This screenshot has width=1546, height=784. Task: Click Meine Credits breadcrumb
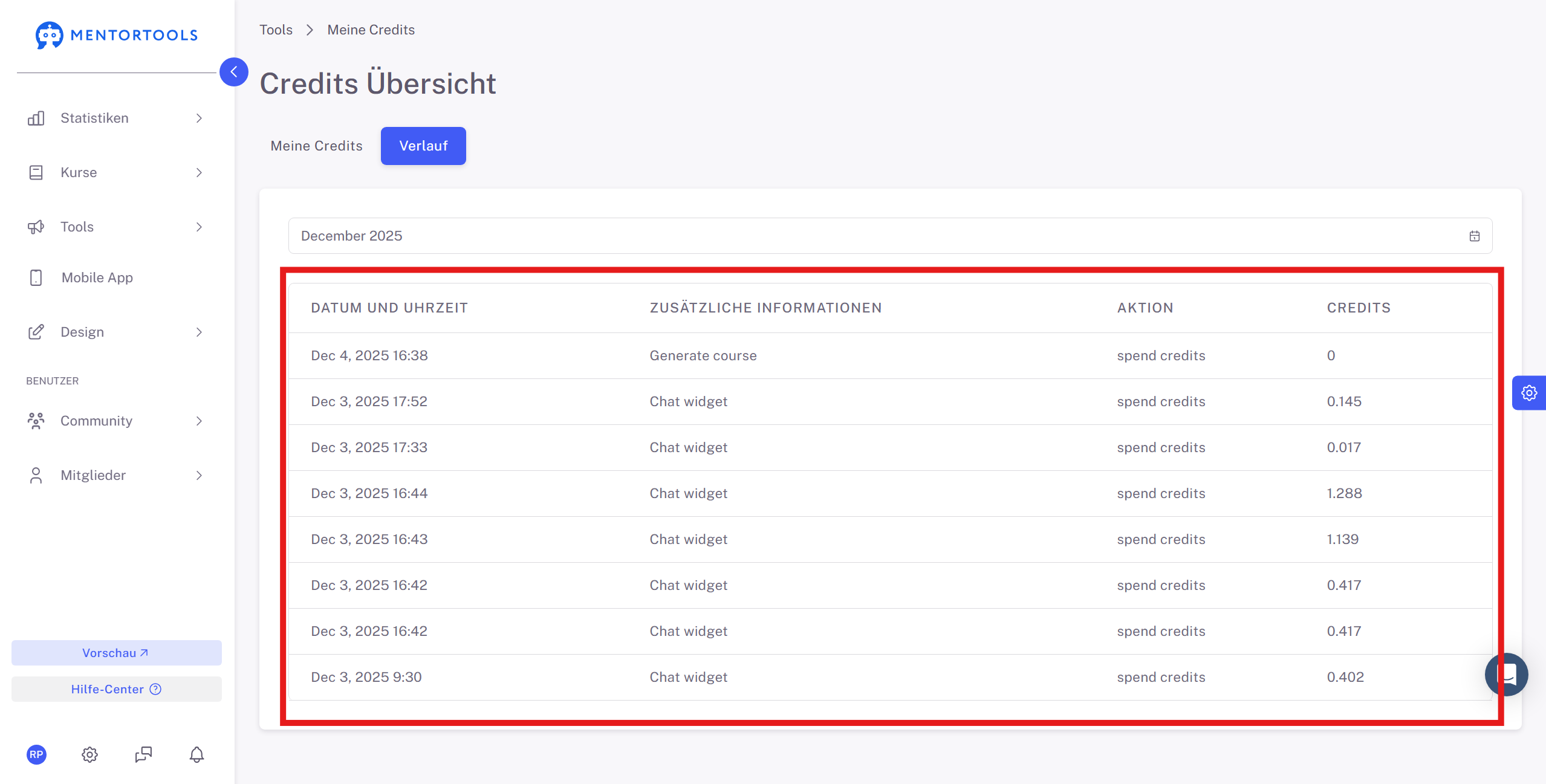[371, 30]
